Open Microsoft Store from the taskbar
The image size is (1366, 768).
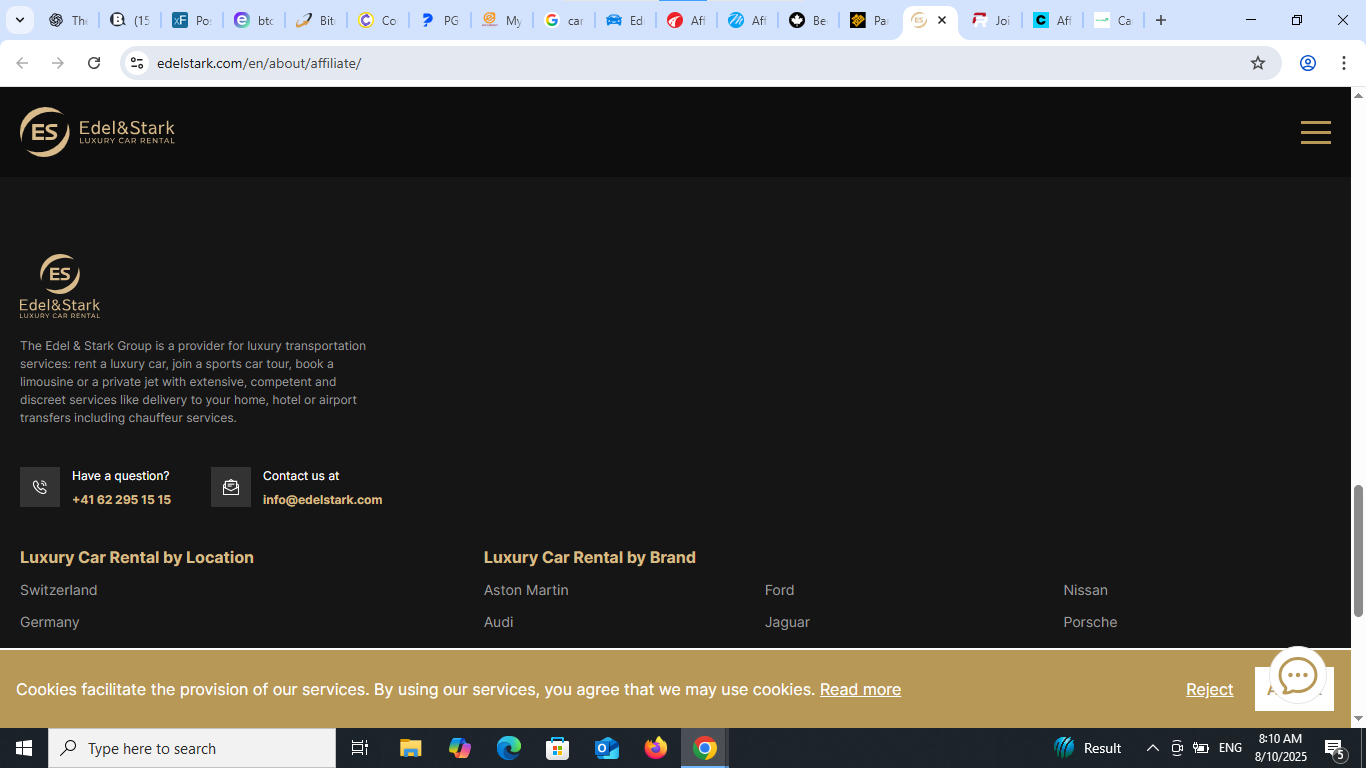[558, 748]
